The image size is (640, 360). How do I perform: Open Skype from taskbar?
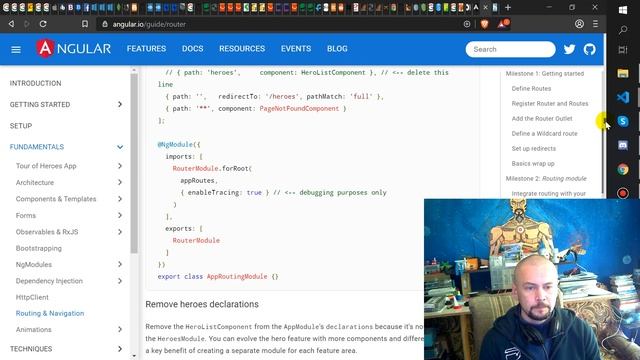point(623,121)
